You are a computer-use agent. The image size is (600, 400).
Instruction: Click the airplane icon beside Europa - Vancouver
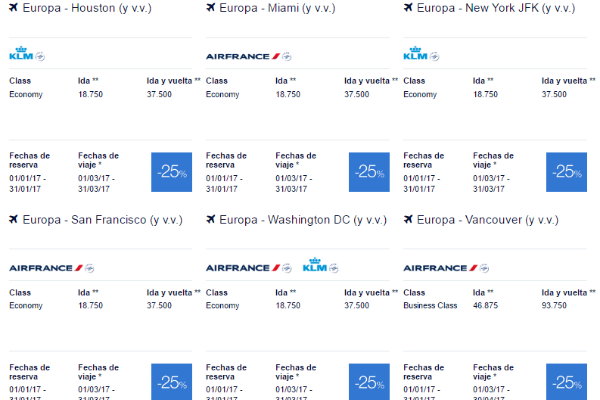point(408,219)
